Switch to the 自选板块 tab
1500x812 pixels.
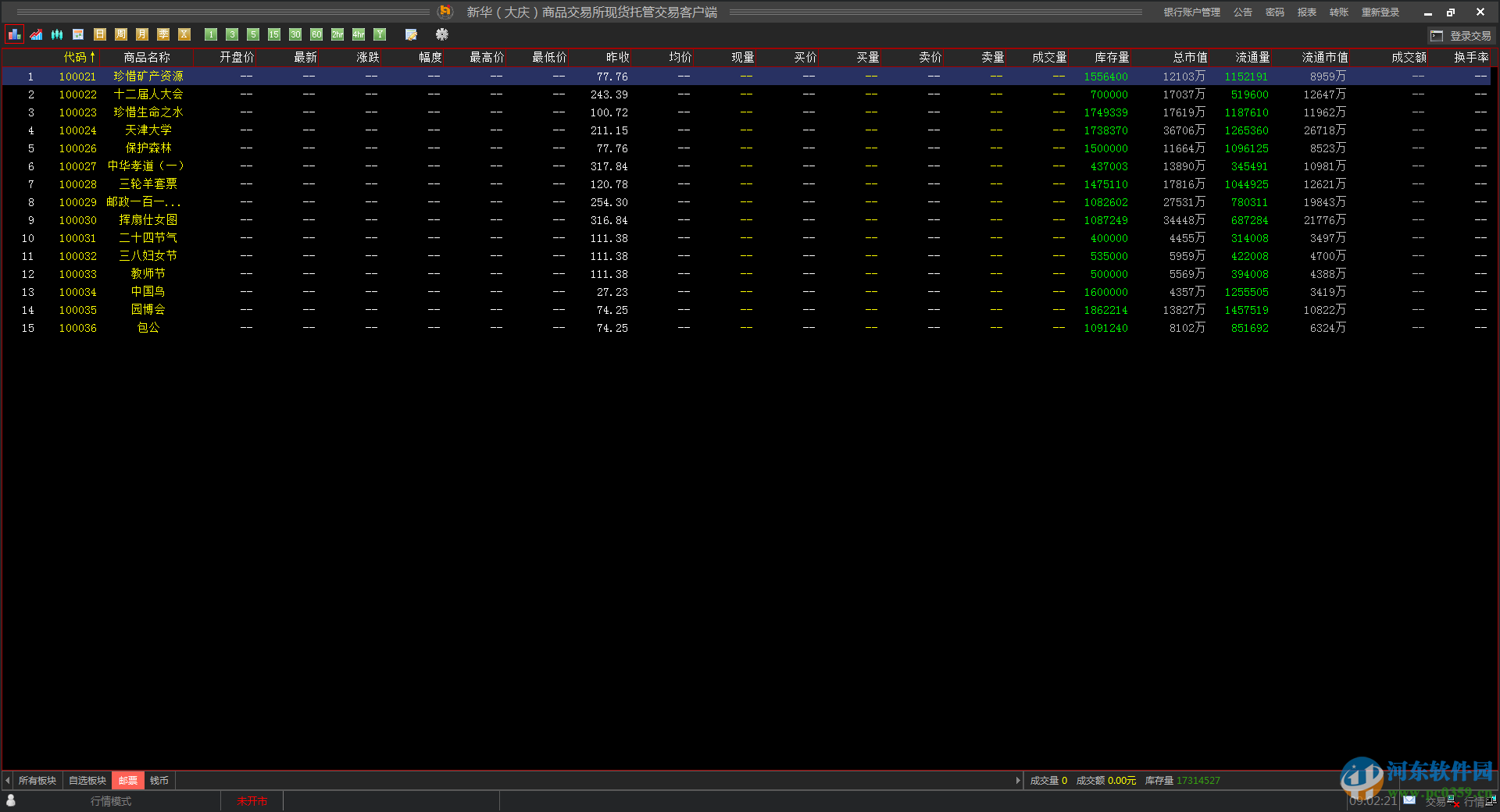[x=87, y=781]
